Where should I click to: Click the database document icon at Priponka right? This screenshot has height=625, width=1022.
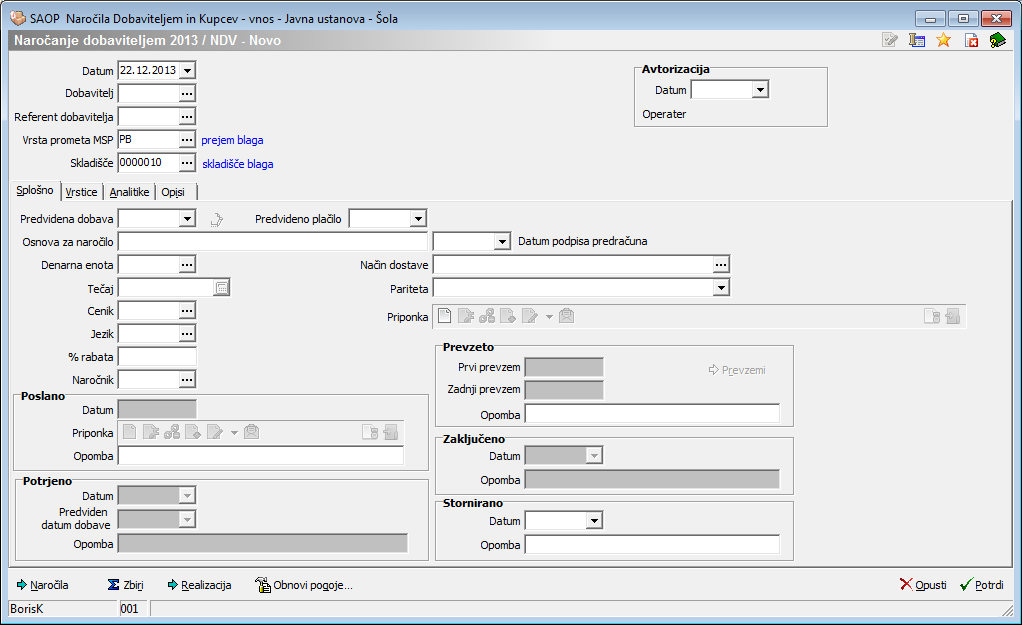pos(932,316)
